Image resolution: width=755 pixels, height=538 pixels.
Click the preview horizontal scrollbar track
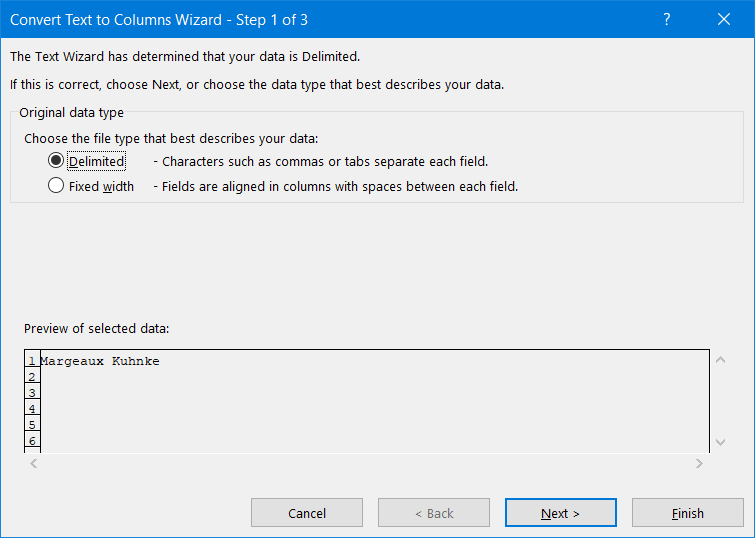[x=366, y=463]
